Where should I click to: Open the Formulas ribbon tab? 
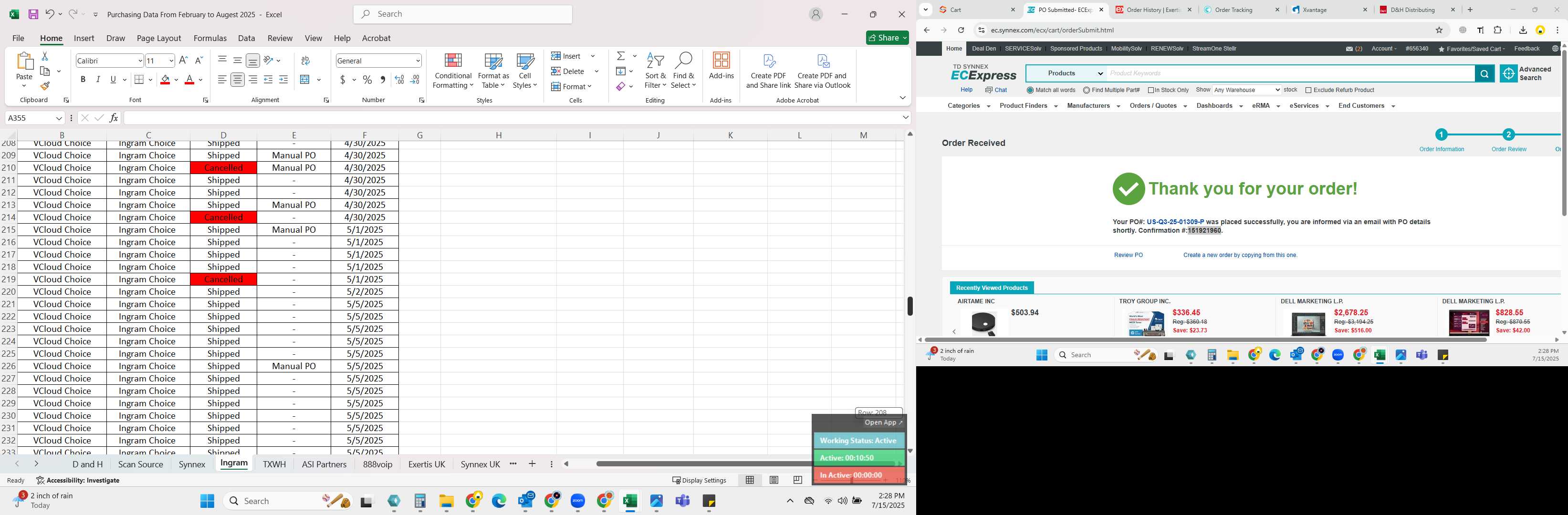pyautogui.click(x=210, y=38)
